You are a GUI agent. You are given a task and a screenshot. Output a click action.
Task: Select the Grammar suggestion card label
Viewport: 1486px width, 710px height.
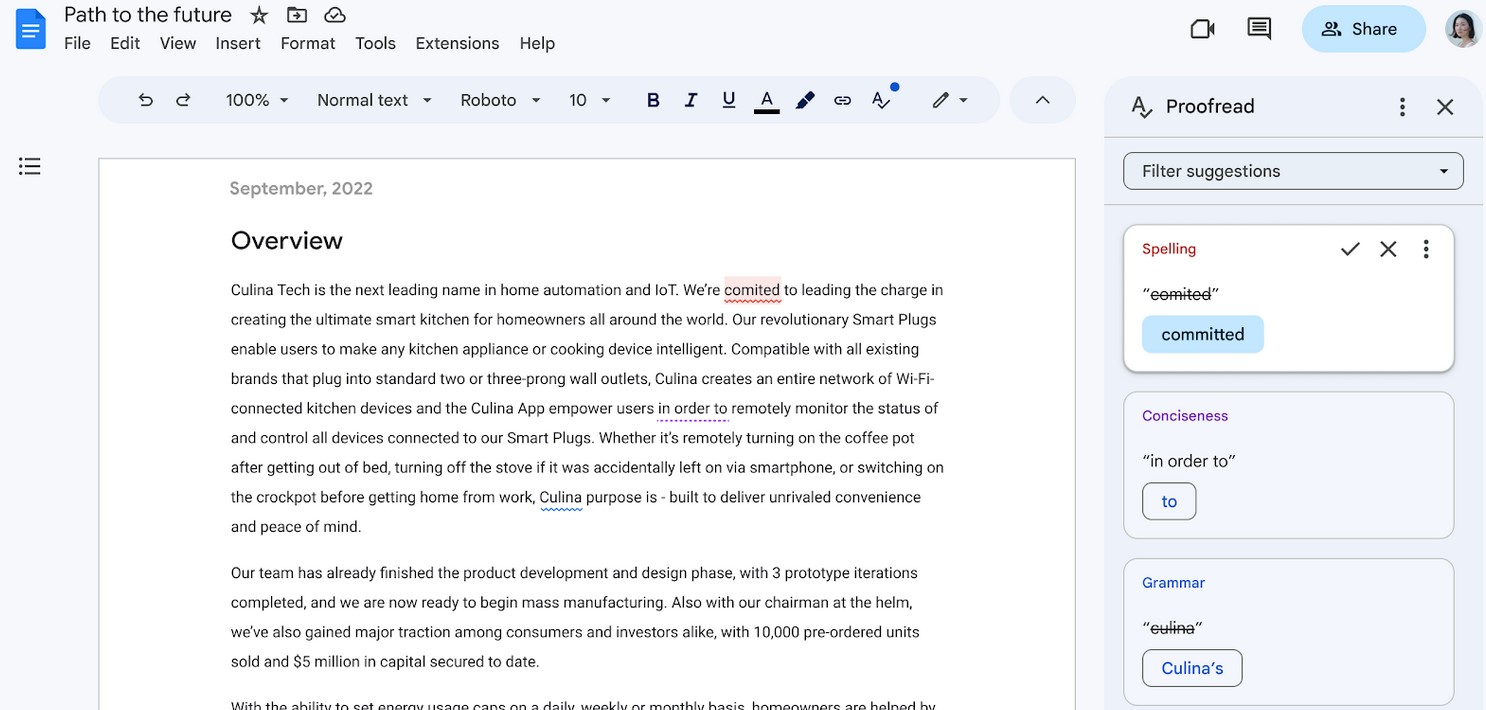[x=1173, y=583]
